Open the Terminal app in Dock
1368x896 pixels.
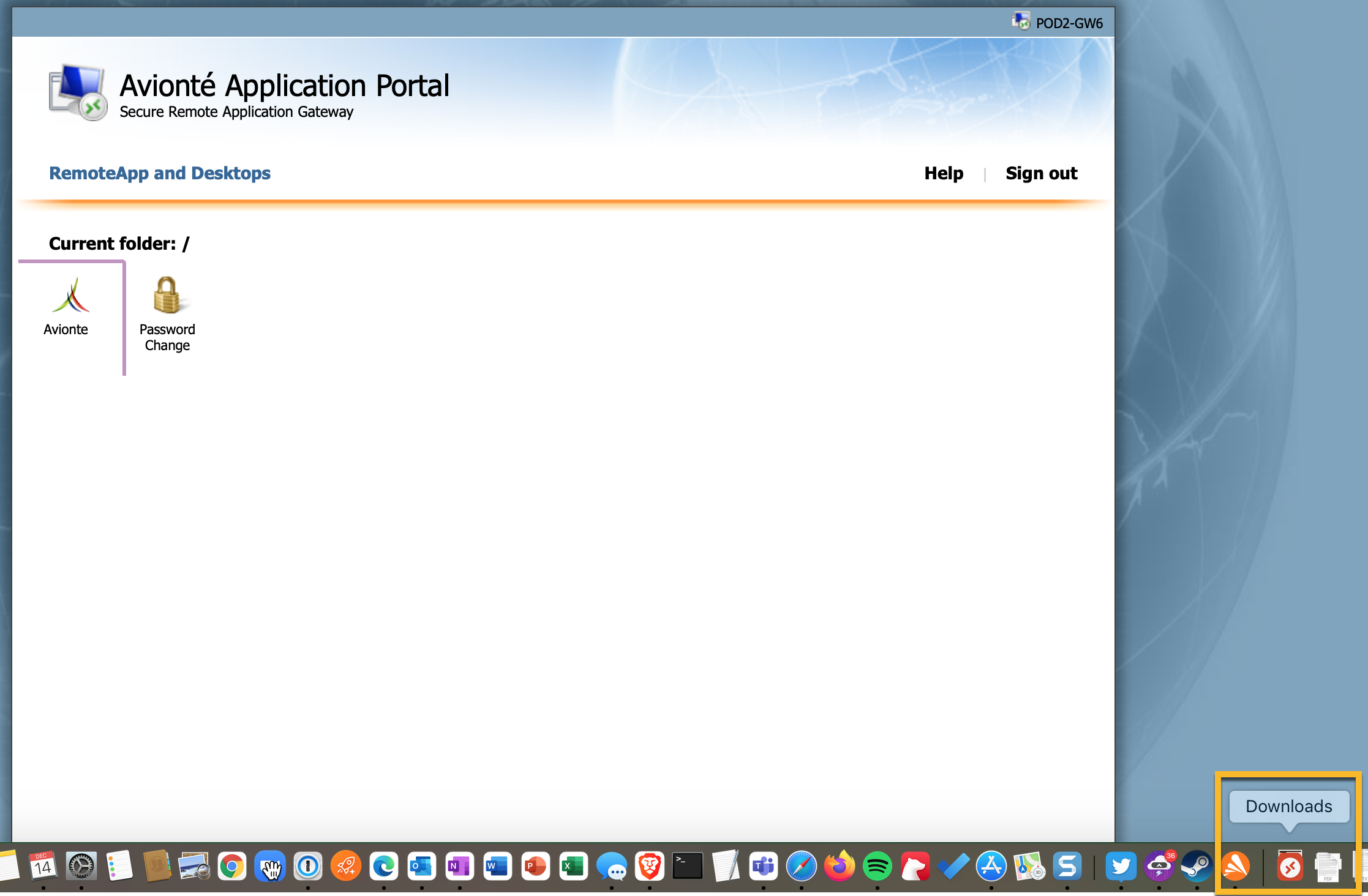[x=687, y=866]
